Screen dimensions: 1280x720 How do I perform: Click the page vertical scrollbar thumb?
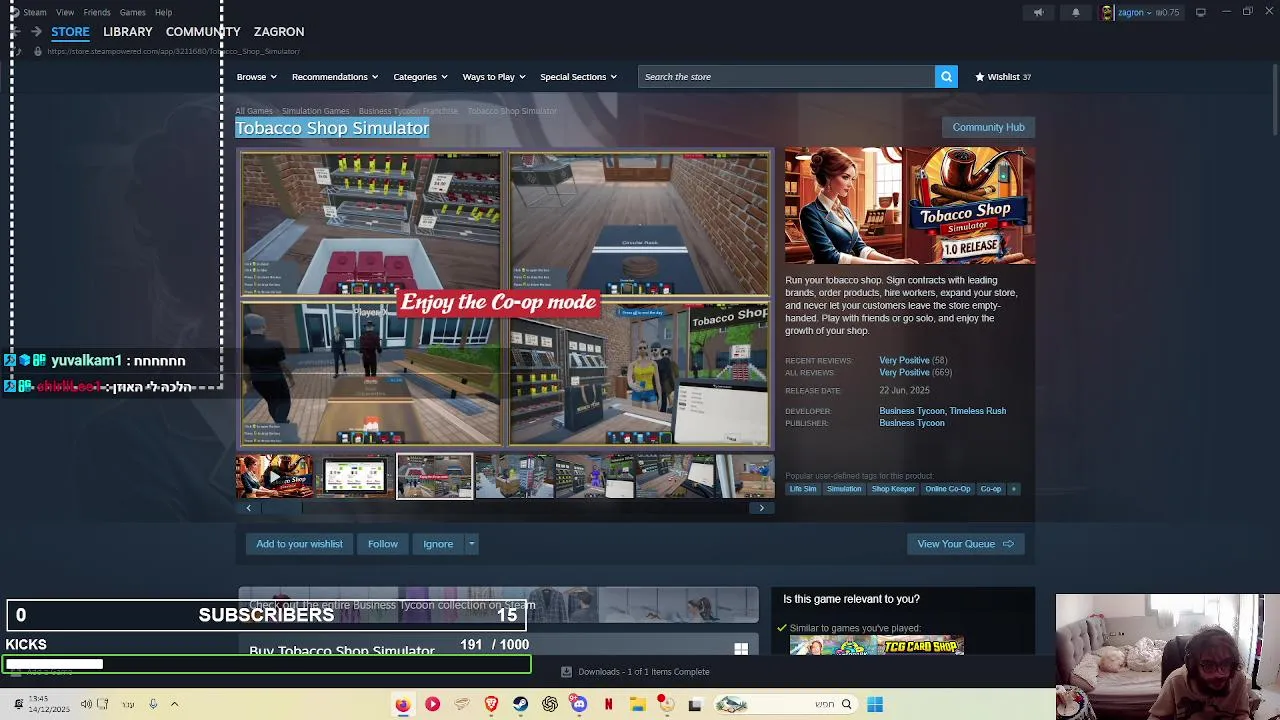pyautogui.click(x=1274, y=99)
